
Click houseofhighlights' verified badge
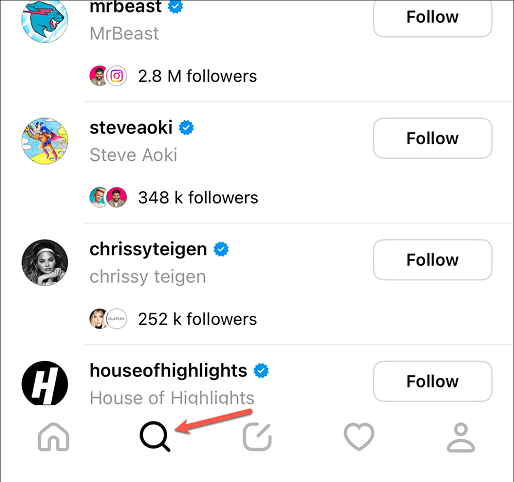pos(261,370)
